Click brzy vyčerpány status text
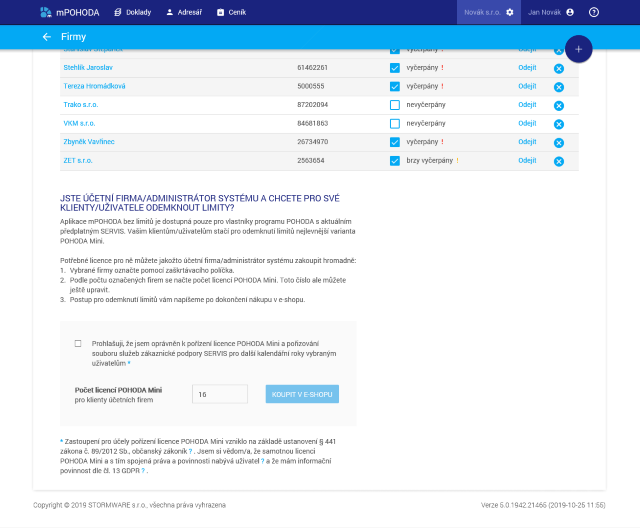The height and width of the screenshot is (528, 640). coord(429,160)
